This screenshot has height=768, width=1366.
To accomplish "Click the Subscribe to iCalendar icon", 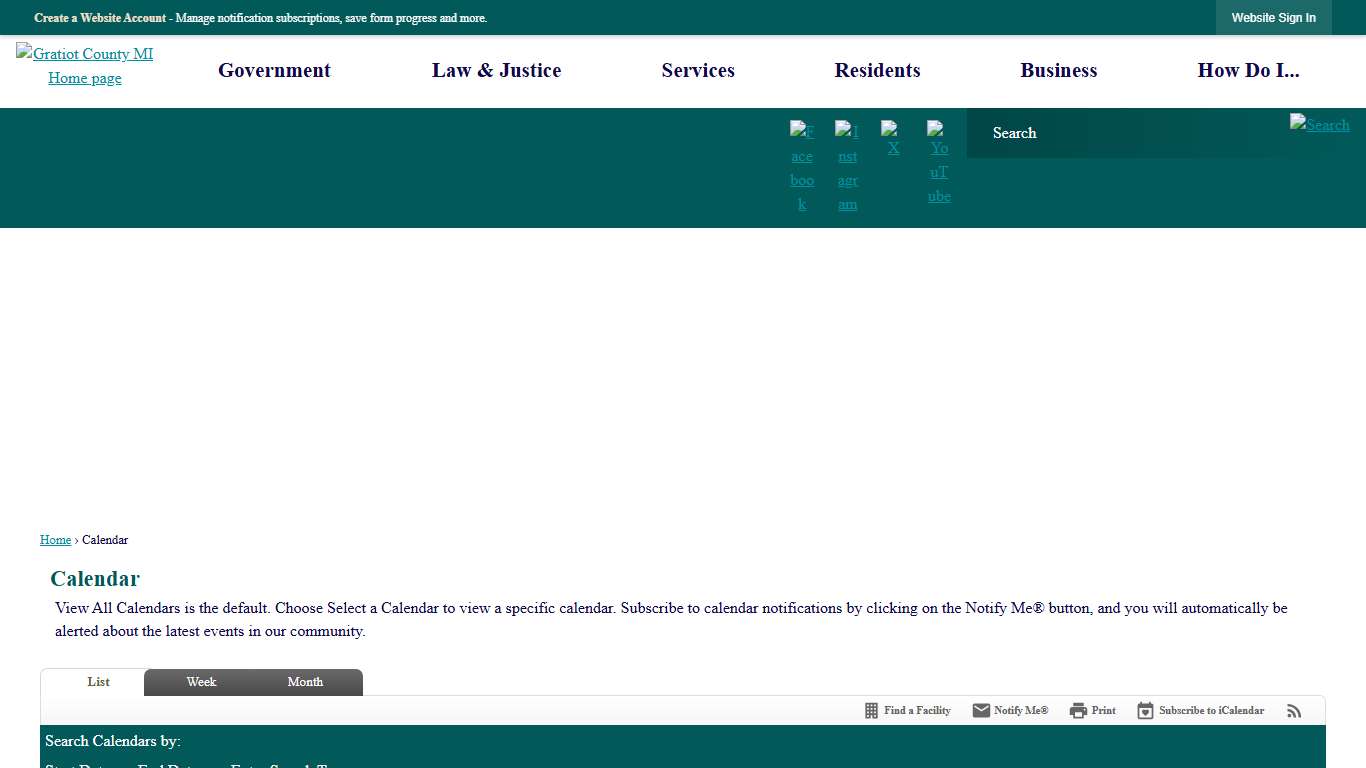I will pos(1144,710).
